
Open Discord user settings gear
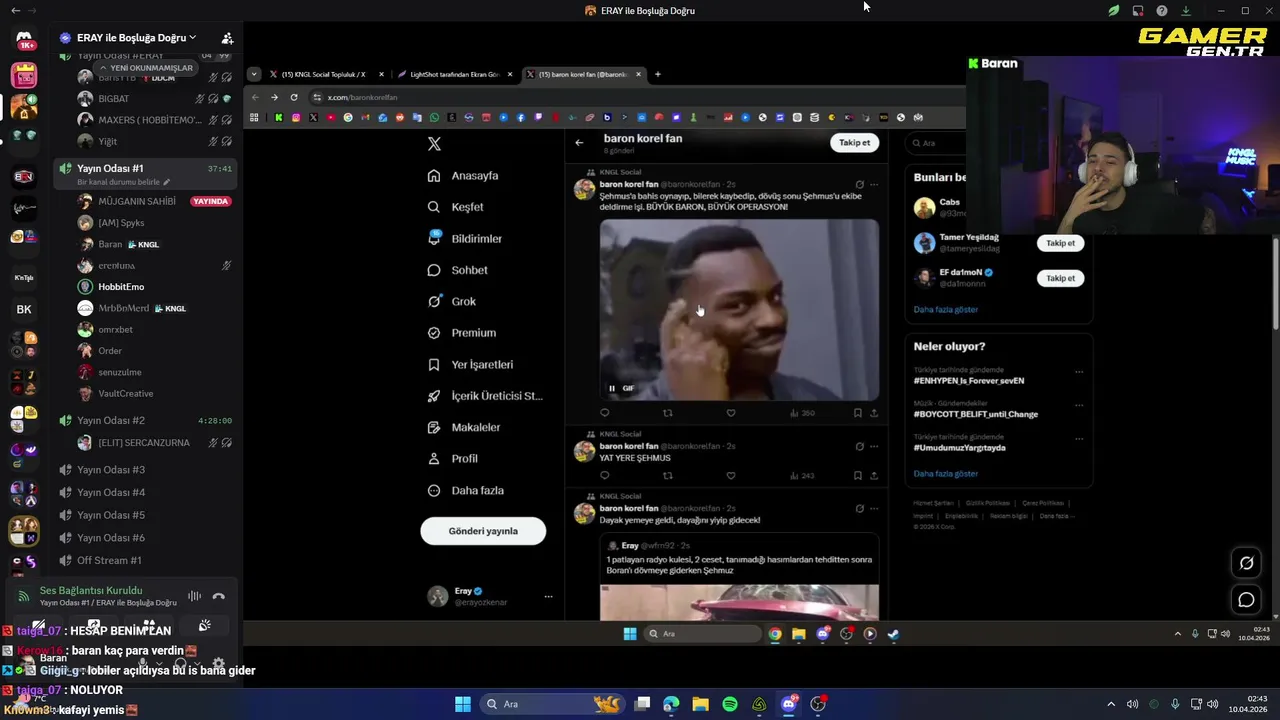(x=219, y=662)
